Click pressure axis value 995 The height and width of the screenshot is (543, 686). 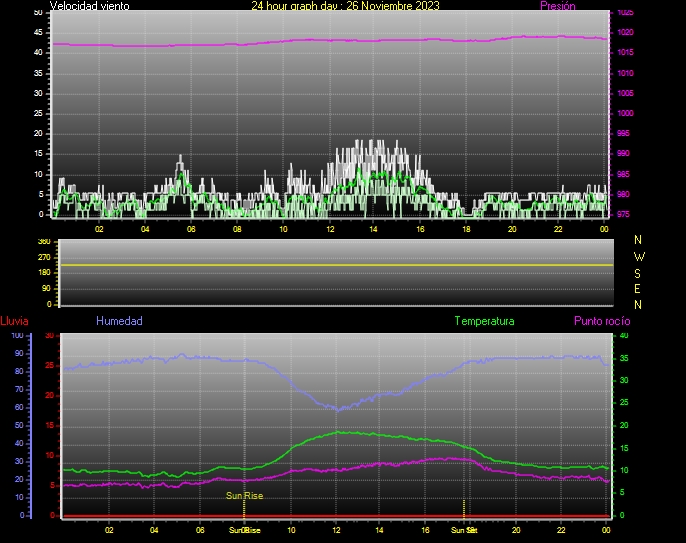pyautogui.click(x=623, y=133)
